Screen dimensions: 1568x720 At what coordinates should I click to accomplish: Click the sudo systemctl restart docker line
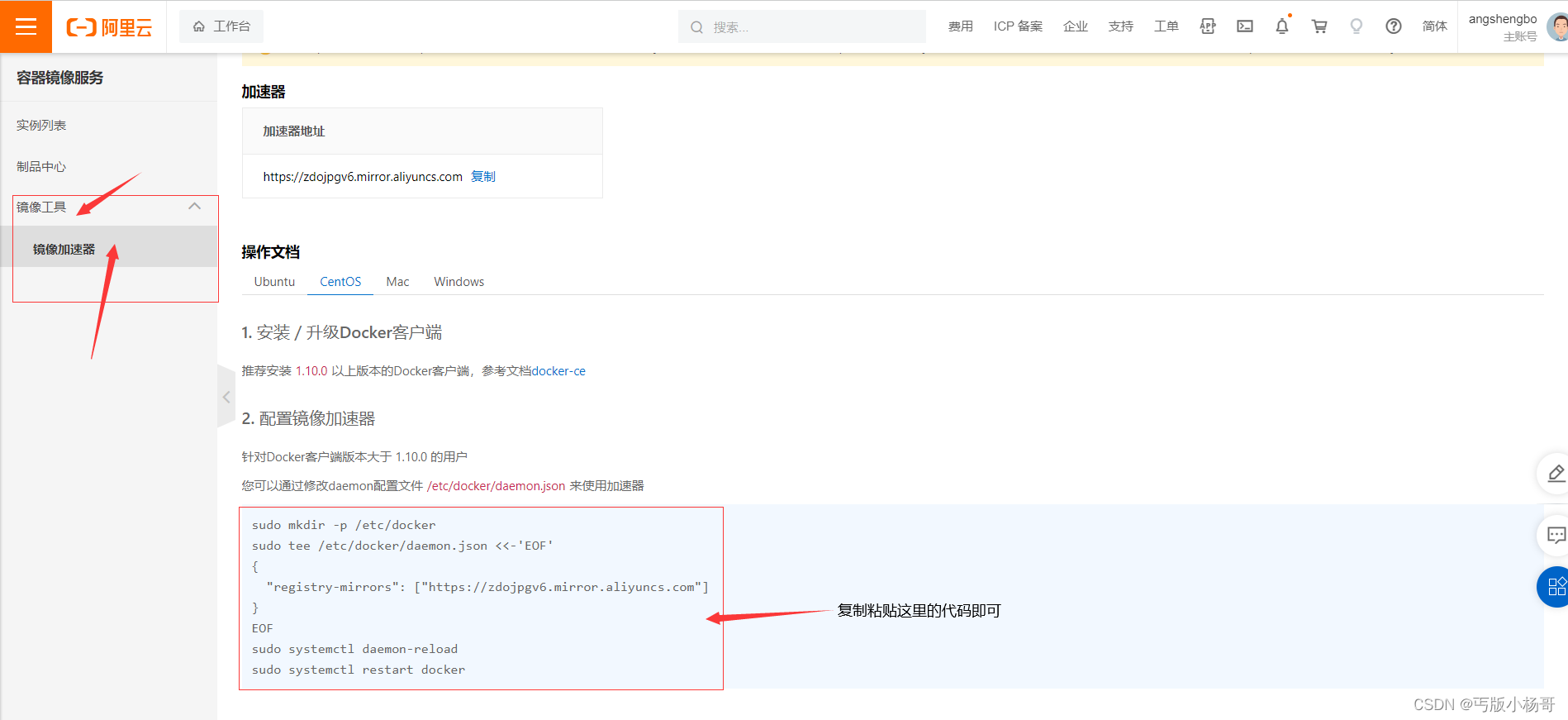pyautogui.click(x=359, y=670)
